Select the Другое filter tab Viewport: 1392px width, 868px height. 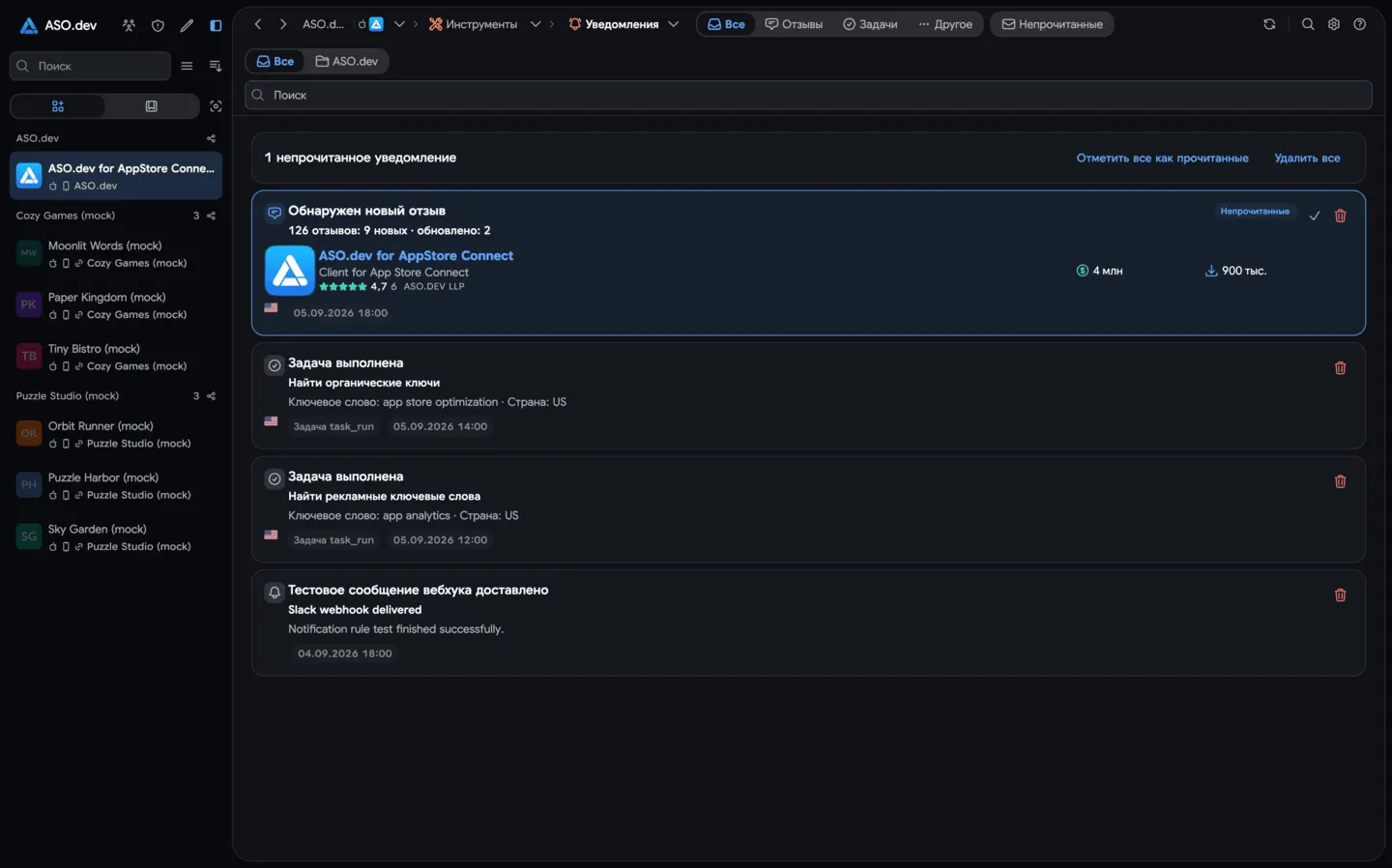point(945,24)
